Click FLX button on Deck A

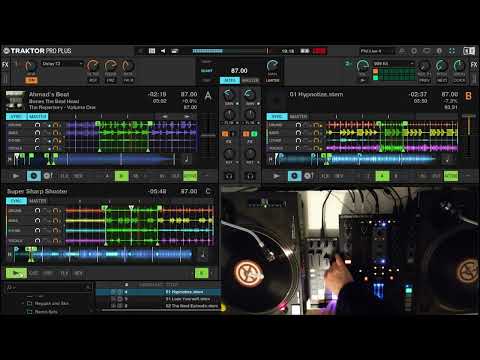[64, 176]
